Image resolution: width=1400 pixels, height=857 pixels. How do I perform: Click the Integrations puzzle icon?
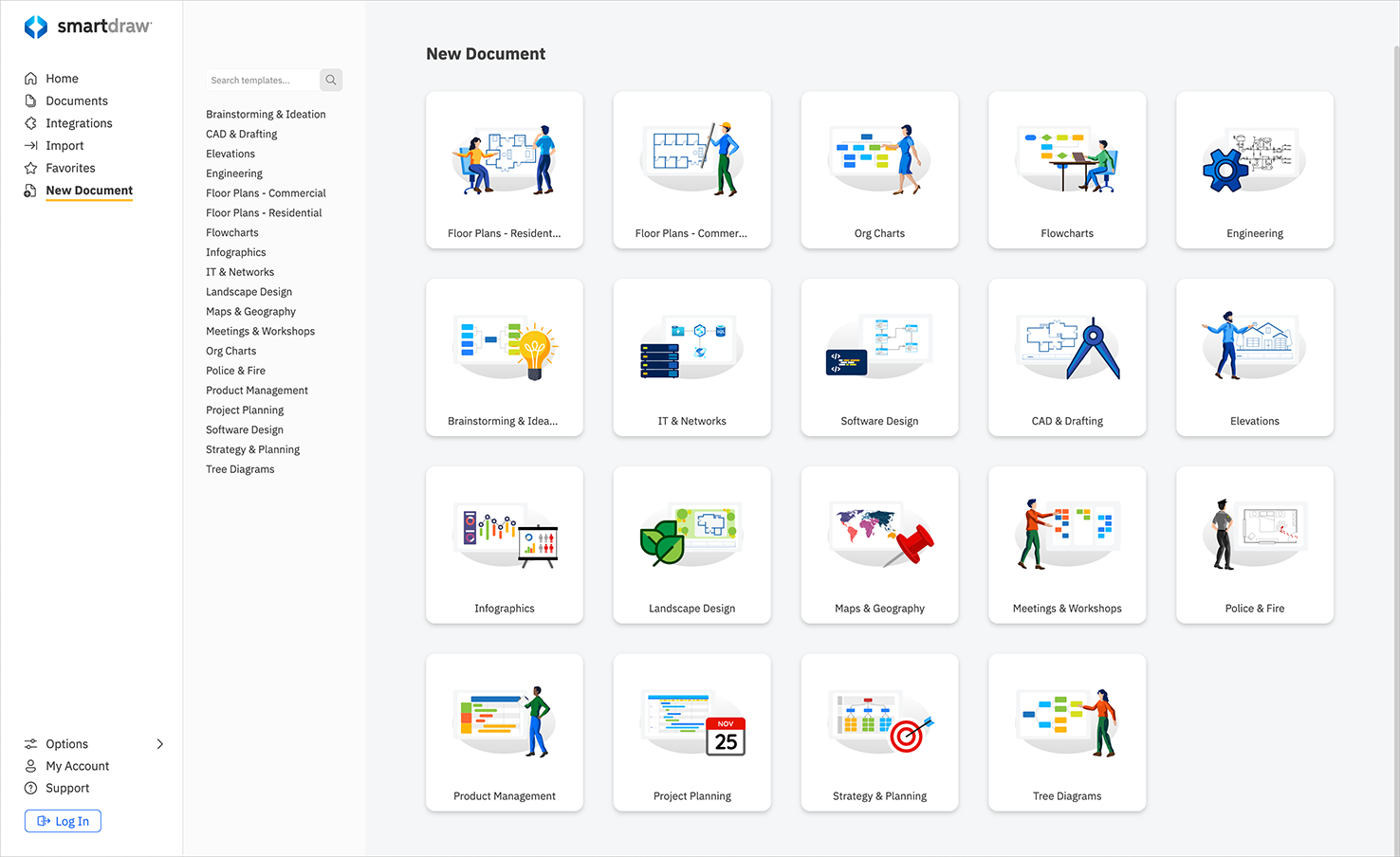(x=29, y=122)
